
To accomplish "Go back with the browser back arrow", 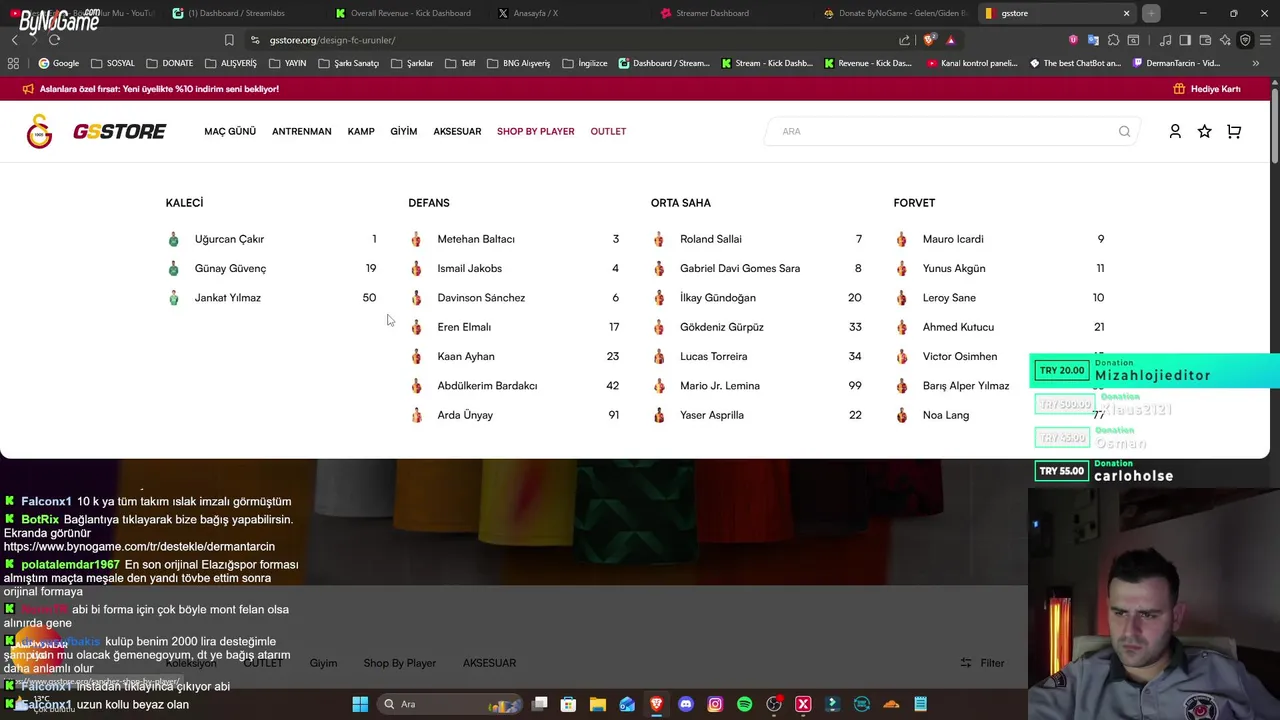I will click(x=14, y=40).
